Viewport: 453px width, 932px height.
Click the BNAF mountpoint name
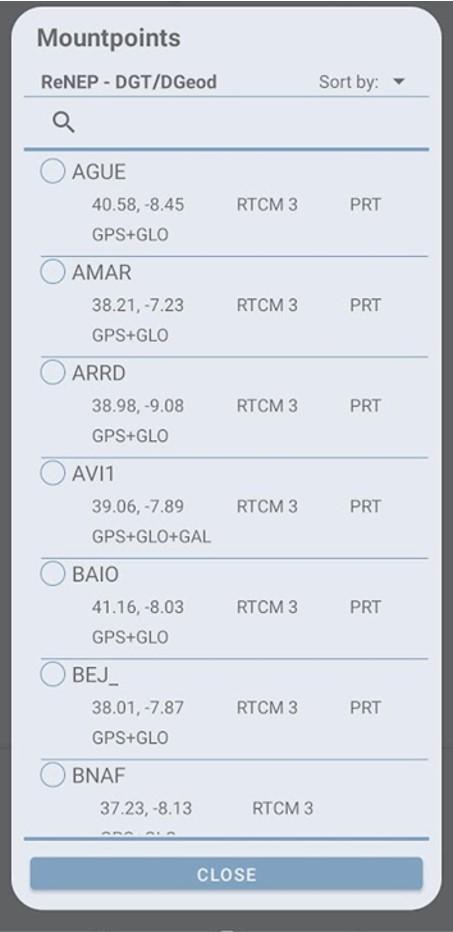(x=99, y=776)
